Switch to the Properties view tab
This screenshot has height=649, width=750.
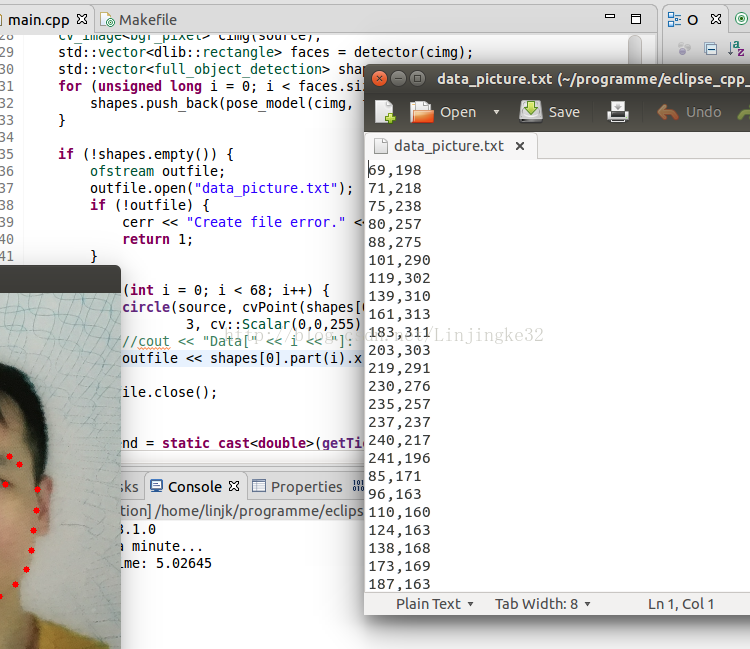(x=297, y=487)
